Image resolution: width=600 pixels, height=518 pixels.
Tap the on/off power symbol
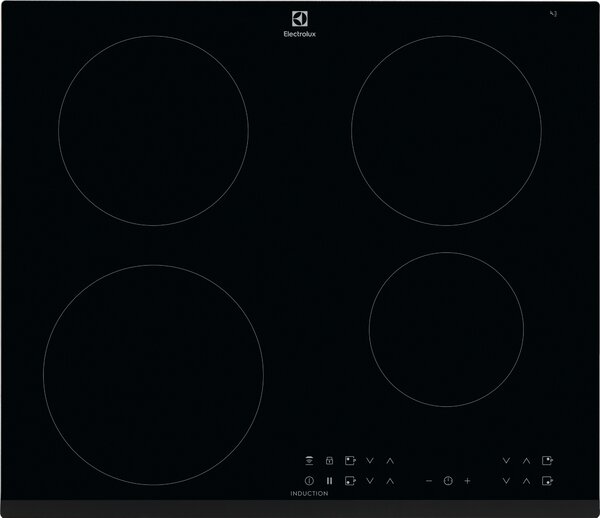click(309, 481)
